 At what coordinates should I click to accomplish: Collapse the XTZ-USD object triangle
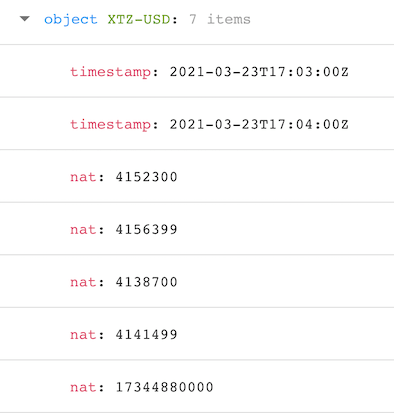25,19
